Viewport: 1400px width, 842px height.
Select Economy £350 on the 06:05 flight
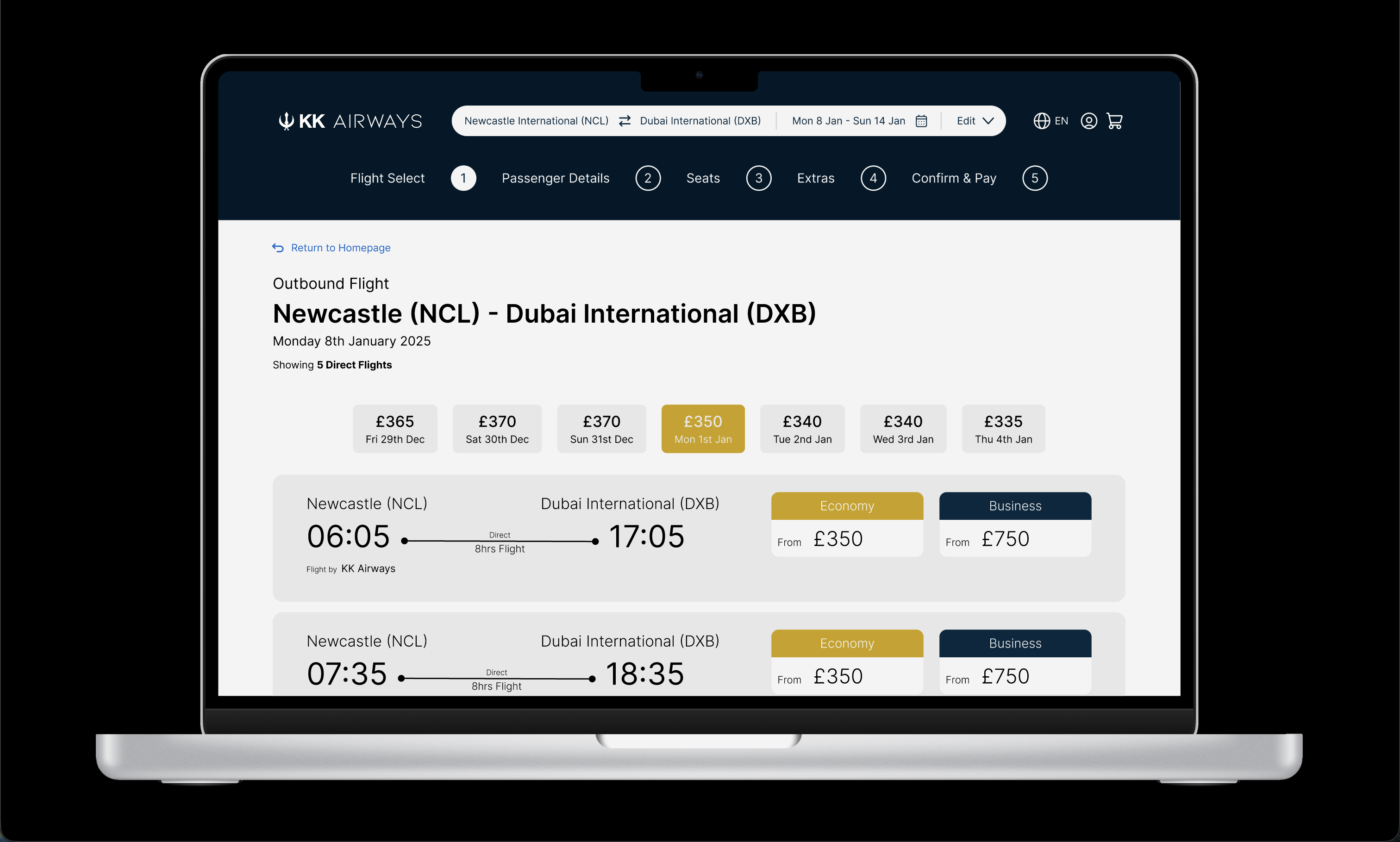[x=847, y=524]
